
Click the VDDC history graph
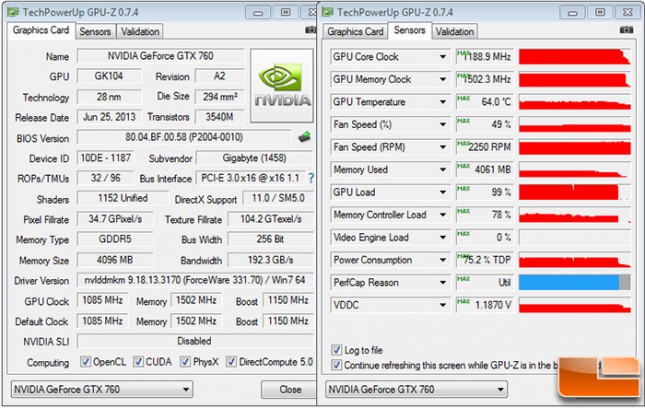click(575, 305)
